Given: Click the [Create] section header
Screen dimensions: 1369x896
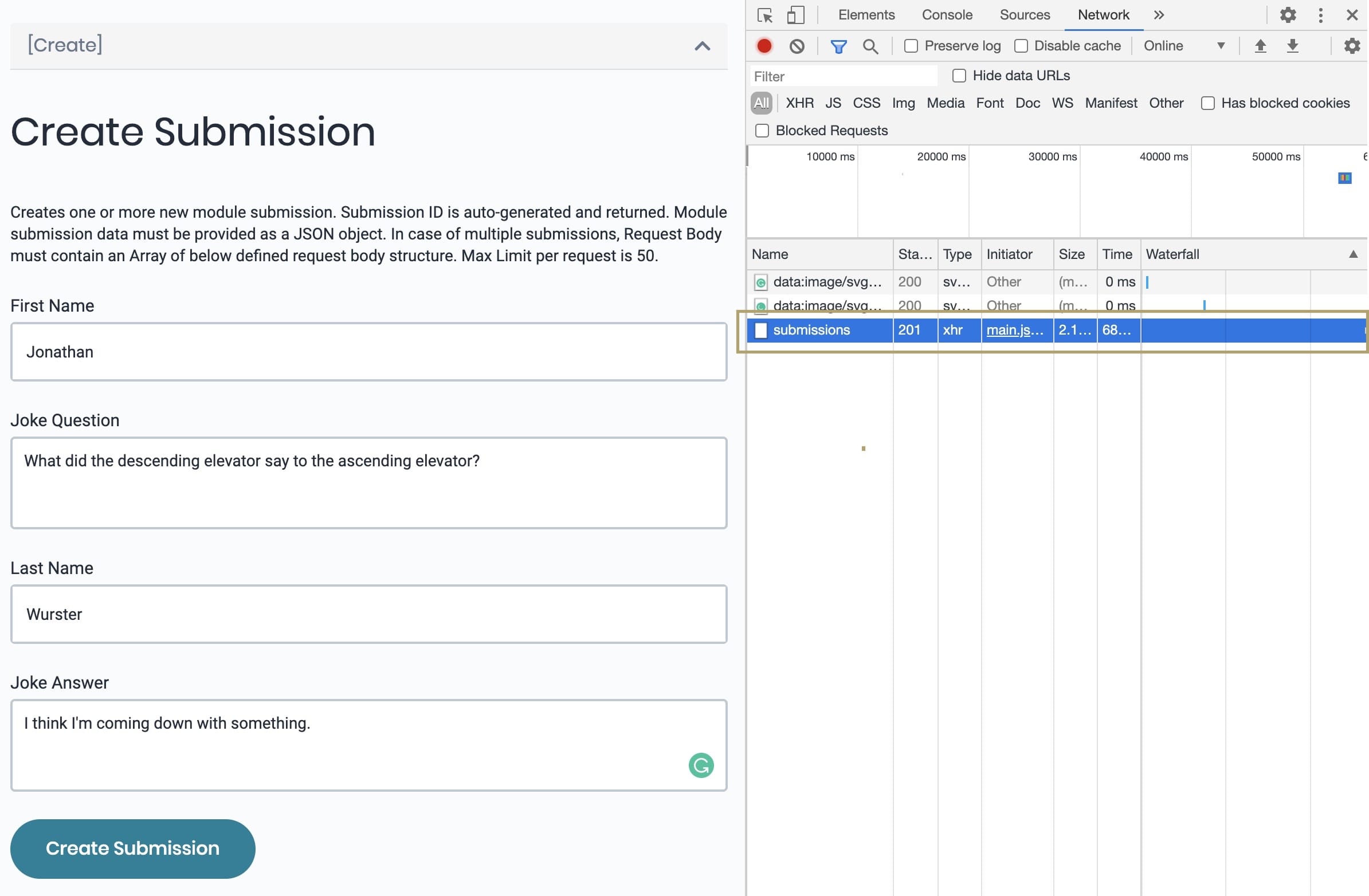Looking at the screenshot, I should point(368,45).
